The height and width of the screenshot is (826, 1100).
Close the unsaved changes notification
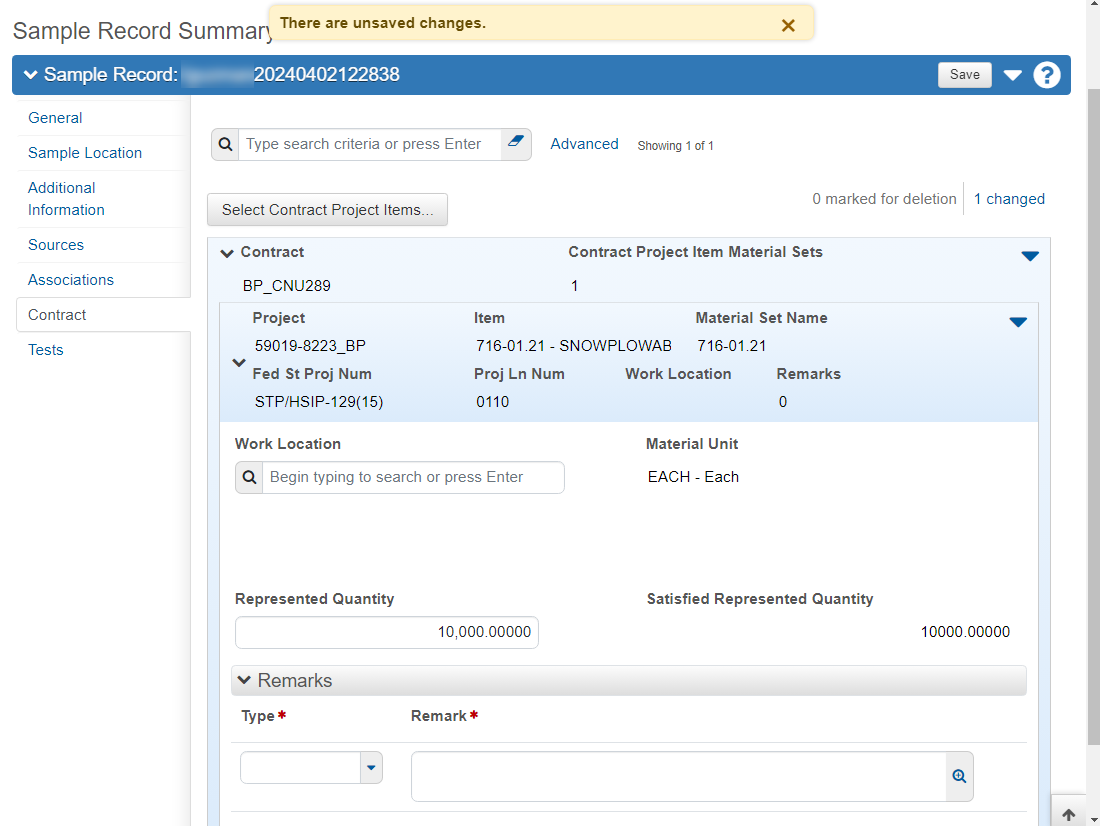788,25
